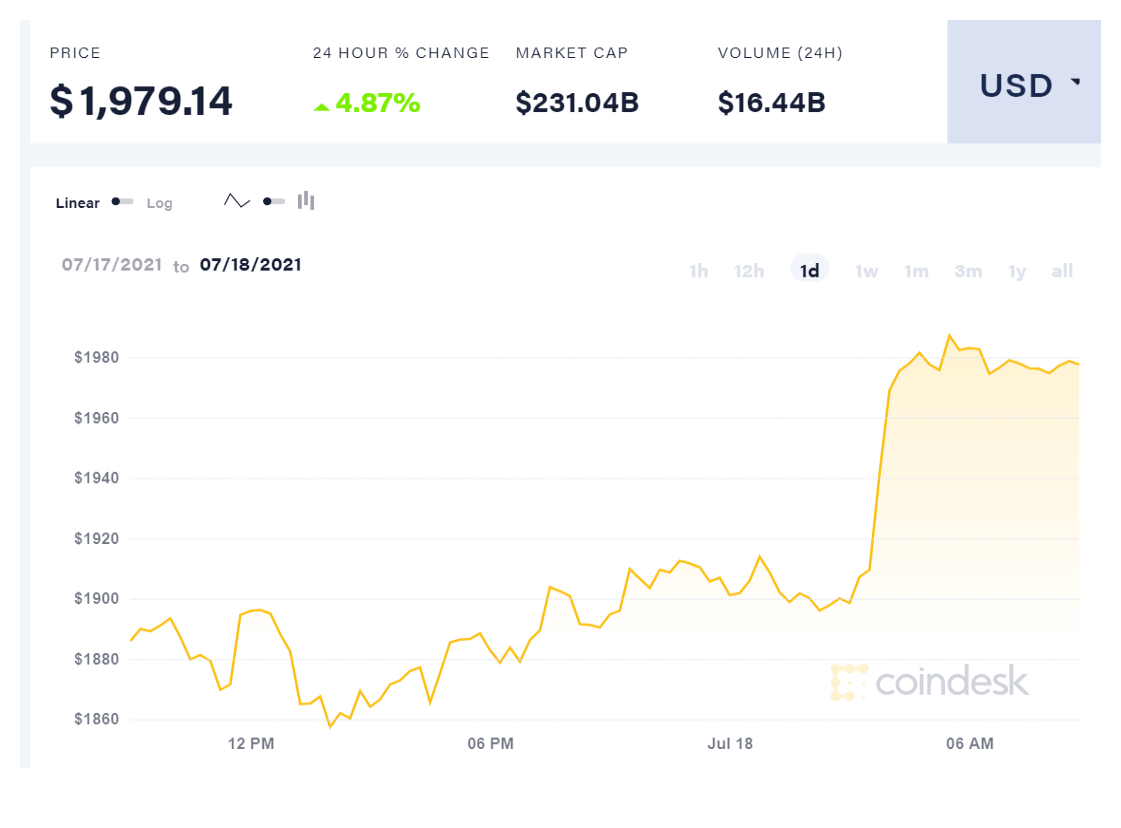
Task: Toggle the Linear/Log scale switch
Action: [x=123, y=202]
